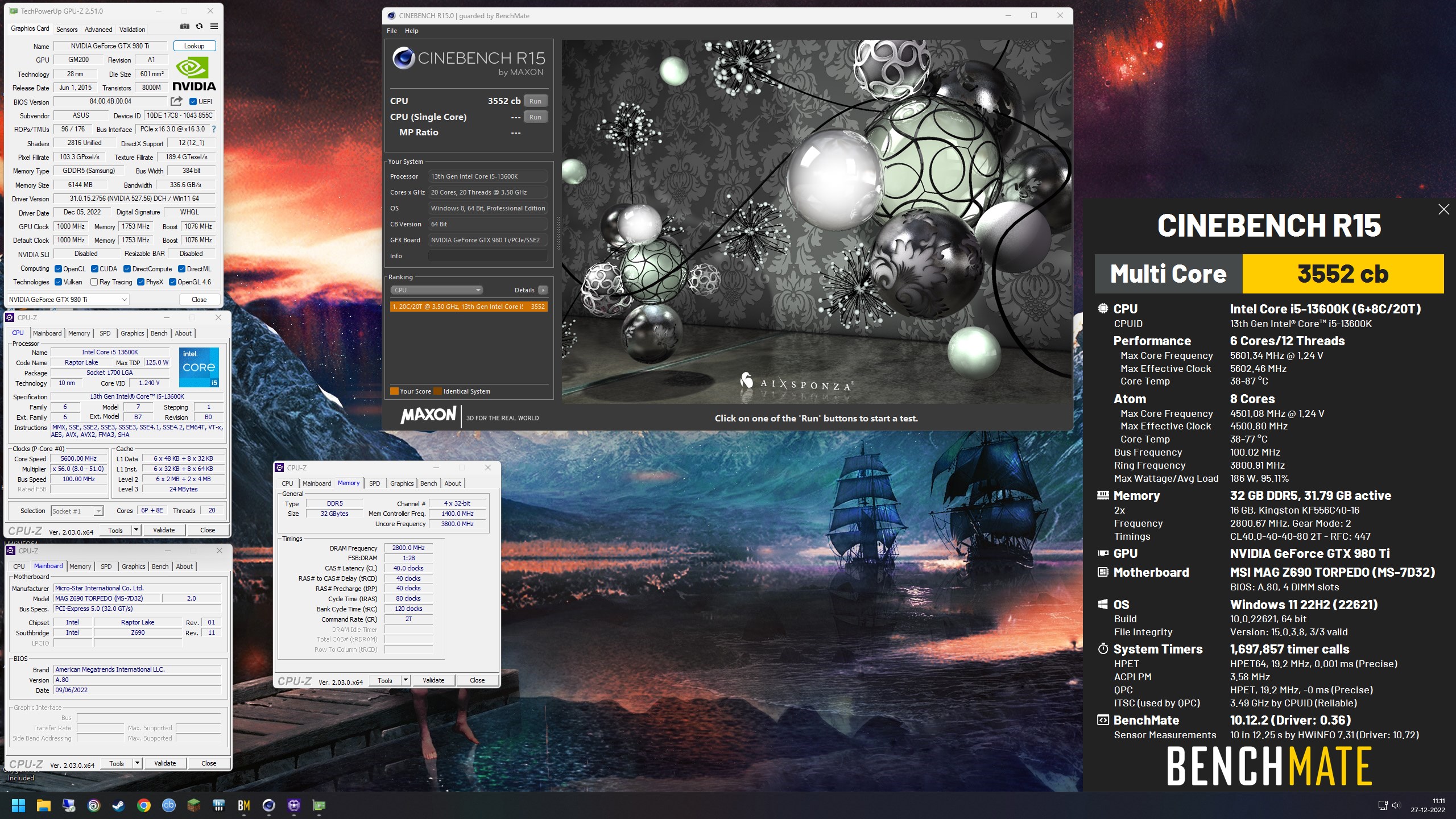Open the GPU selector dropdown in GPU-Z
Viewport: 1456px width, 819px height.
click(68, 300)
